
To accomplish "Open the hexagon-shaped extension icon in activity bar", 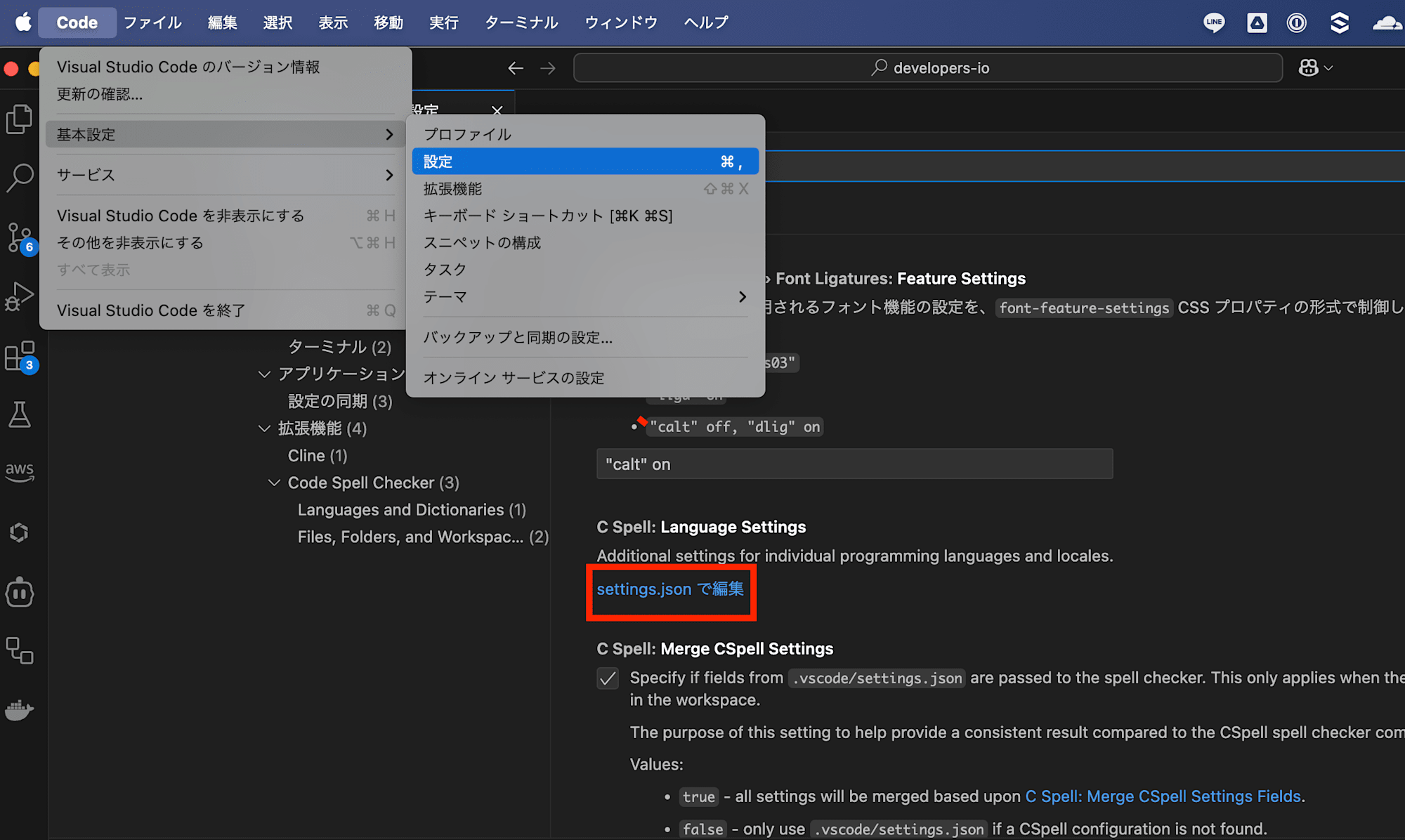I will tap(20, 532).
